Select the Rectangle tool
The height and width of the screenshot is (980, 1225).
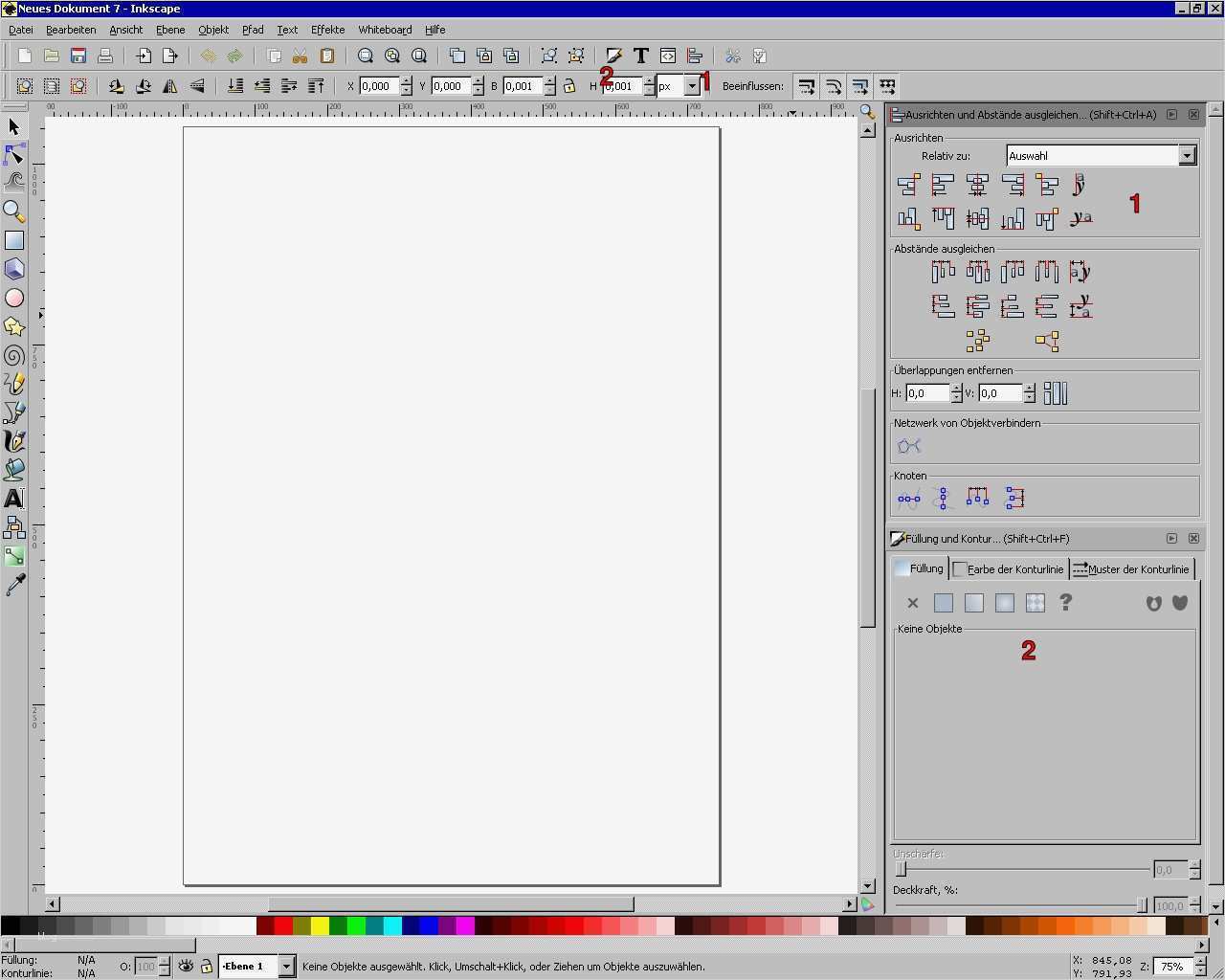click(x=13, y=240)
